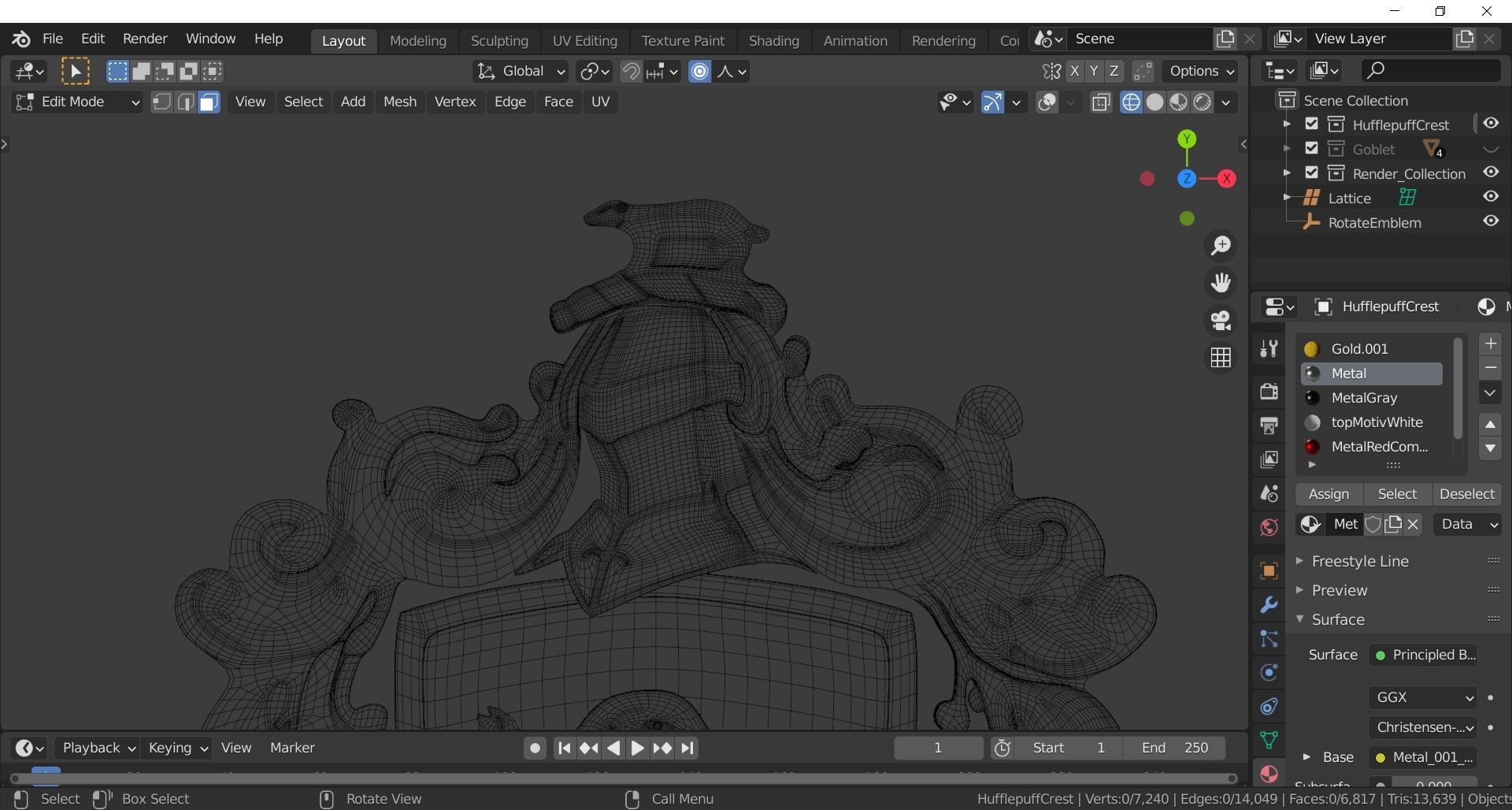
Task: Jump to the last frame
Action: (687, 749)
